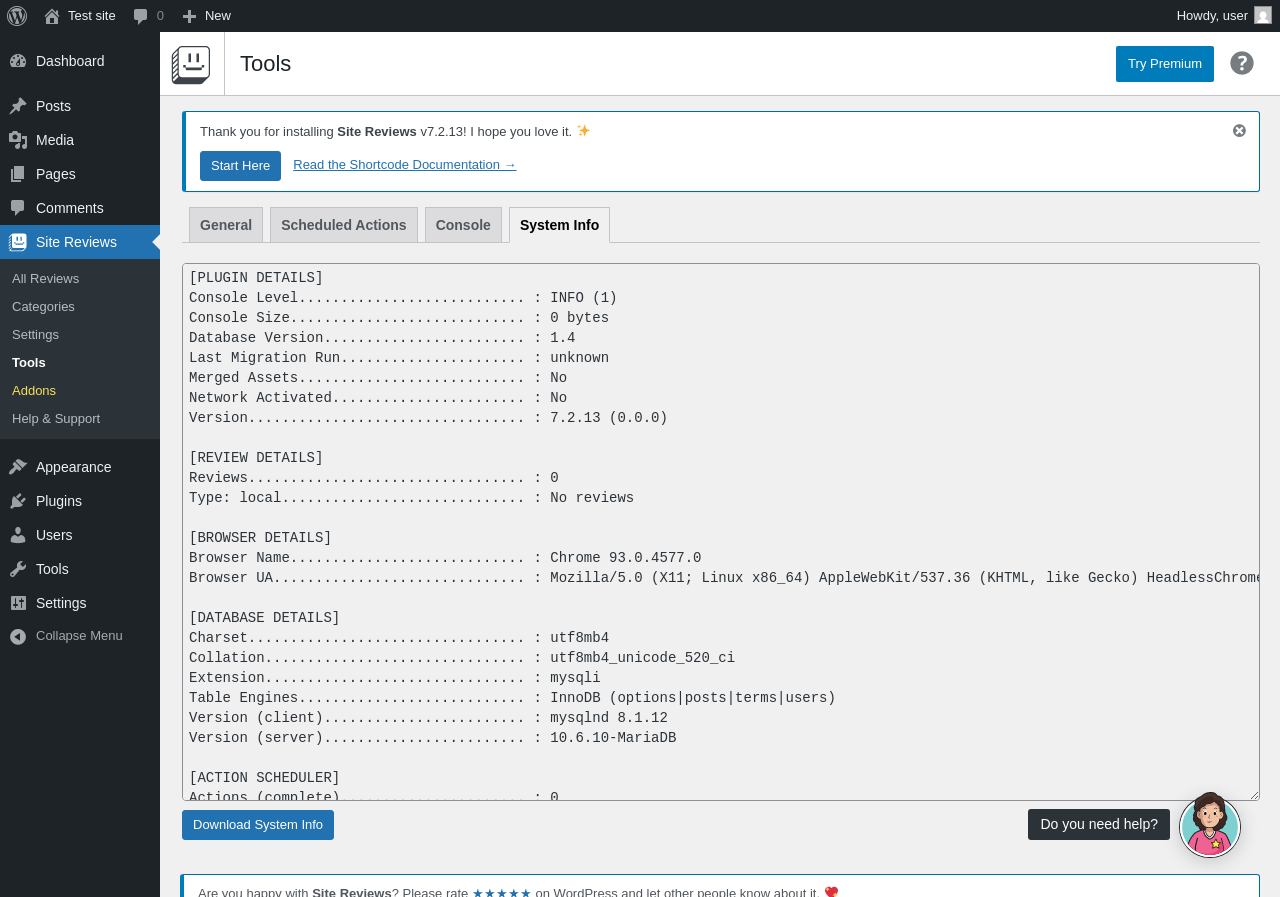Image resolution: width=1280 pixels, height=897 pixels.
Task: Click the Version 7.2.13 (0.0.0) line
Action: 428,418
